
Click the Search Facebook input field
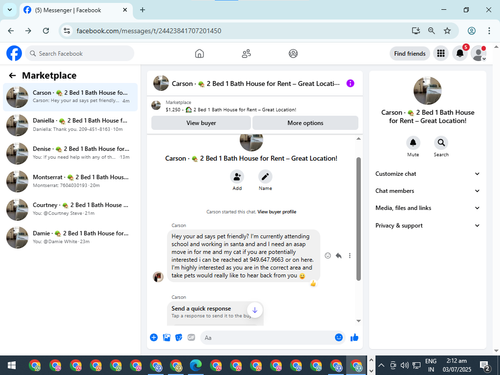80,53
